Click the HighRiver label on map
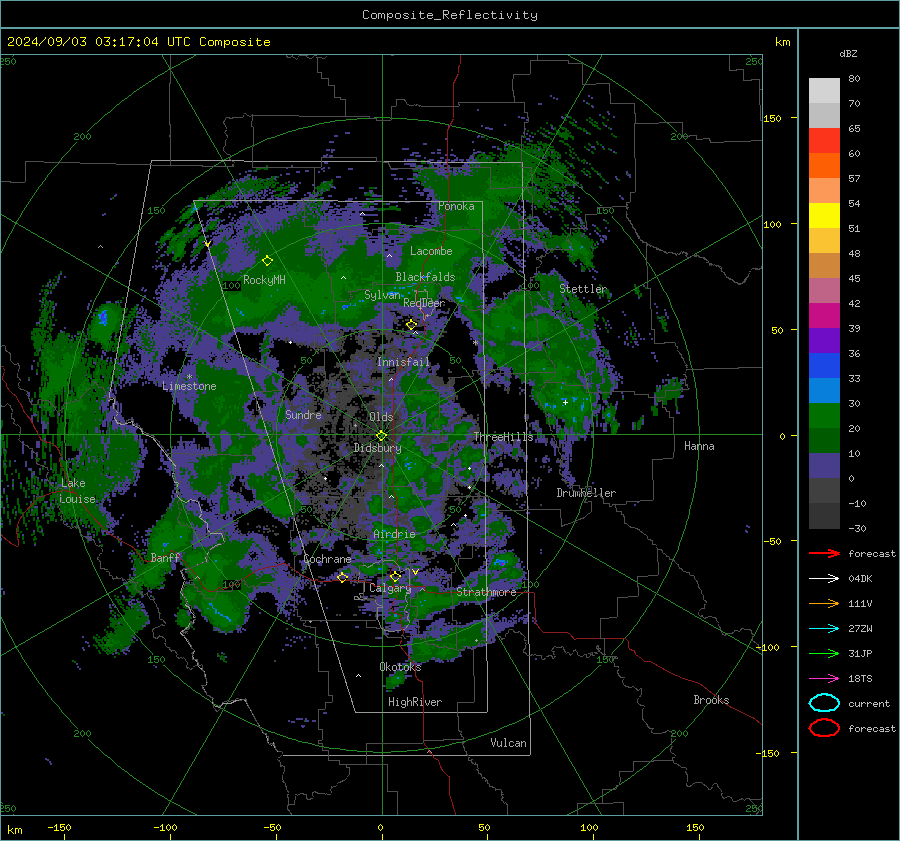The width and height of the screenshot is (900, 841). click(x=415, y=702)
